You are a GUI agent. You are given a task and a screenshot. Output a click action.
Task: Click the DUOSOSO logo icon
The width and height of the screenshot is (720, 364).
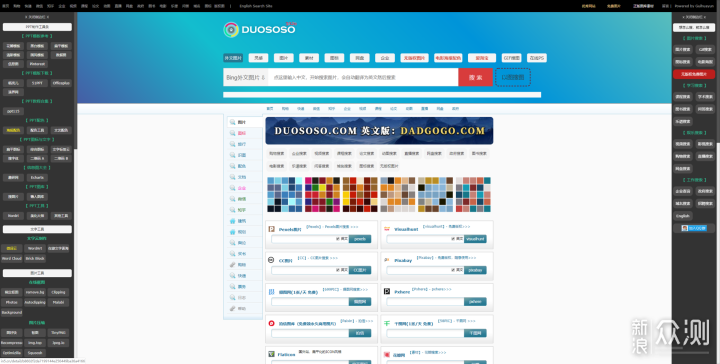pos(231,30)
